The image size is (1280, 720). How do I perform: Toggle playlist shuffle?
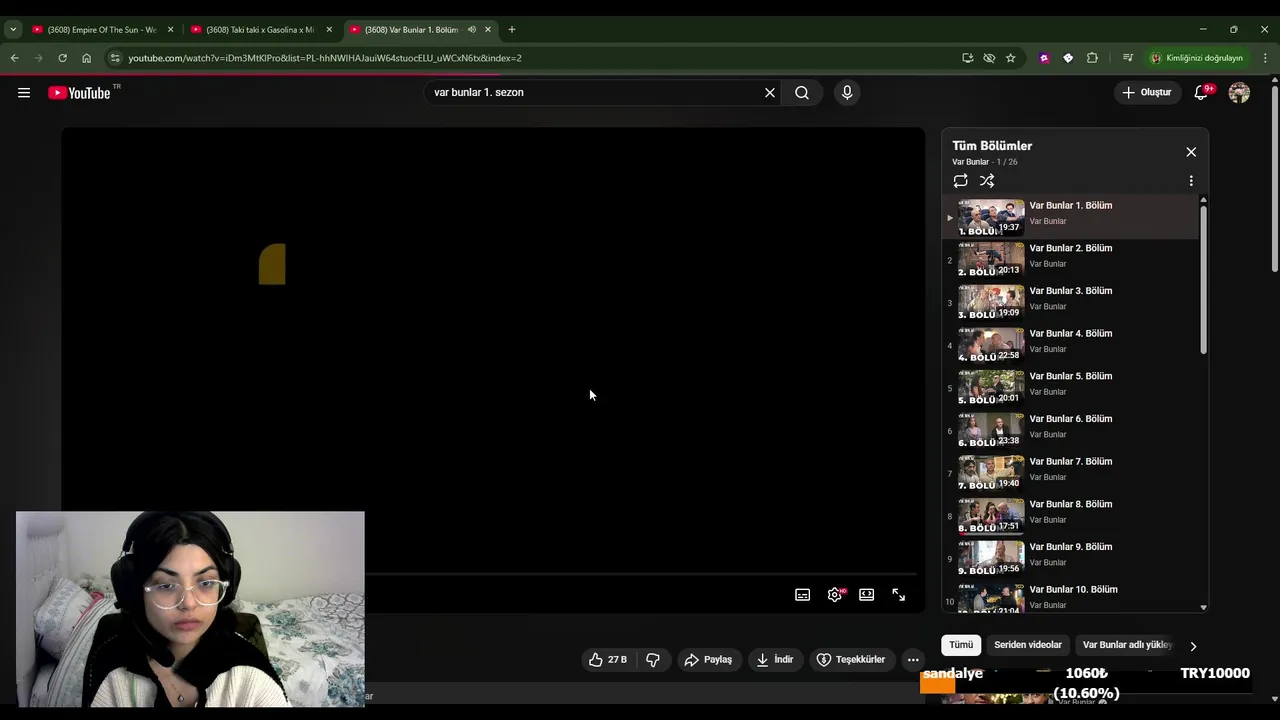pyautogui.click(x=987, y=181)
